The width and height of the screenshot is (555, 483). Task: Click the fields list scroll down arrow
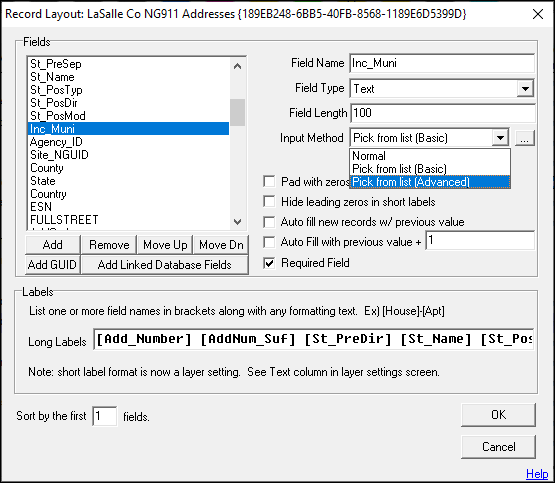[238, 222]
